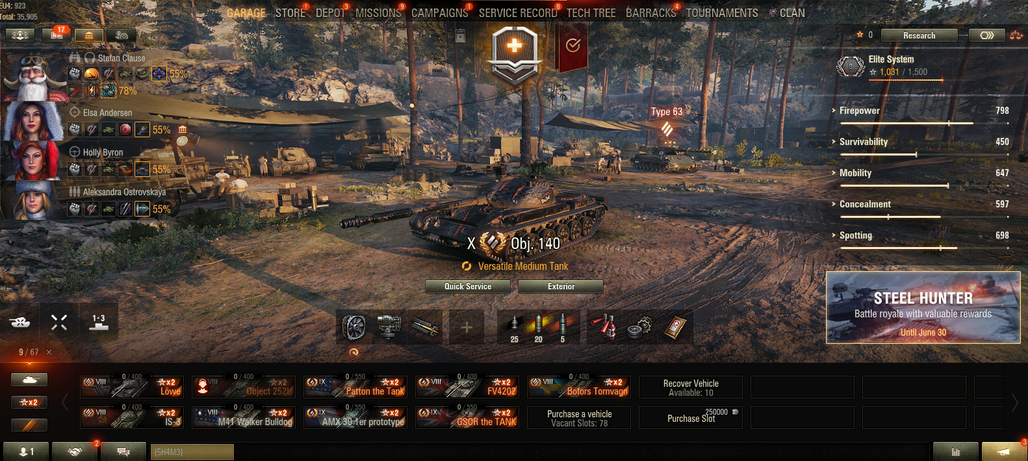Click the Research button
Screen dimensions: 1028x461
click(x=919, y=35)
